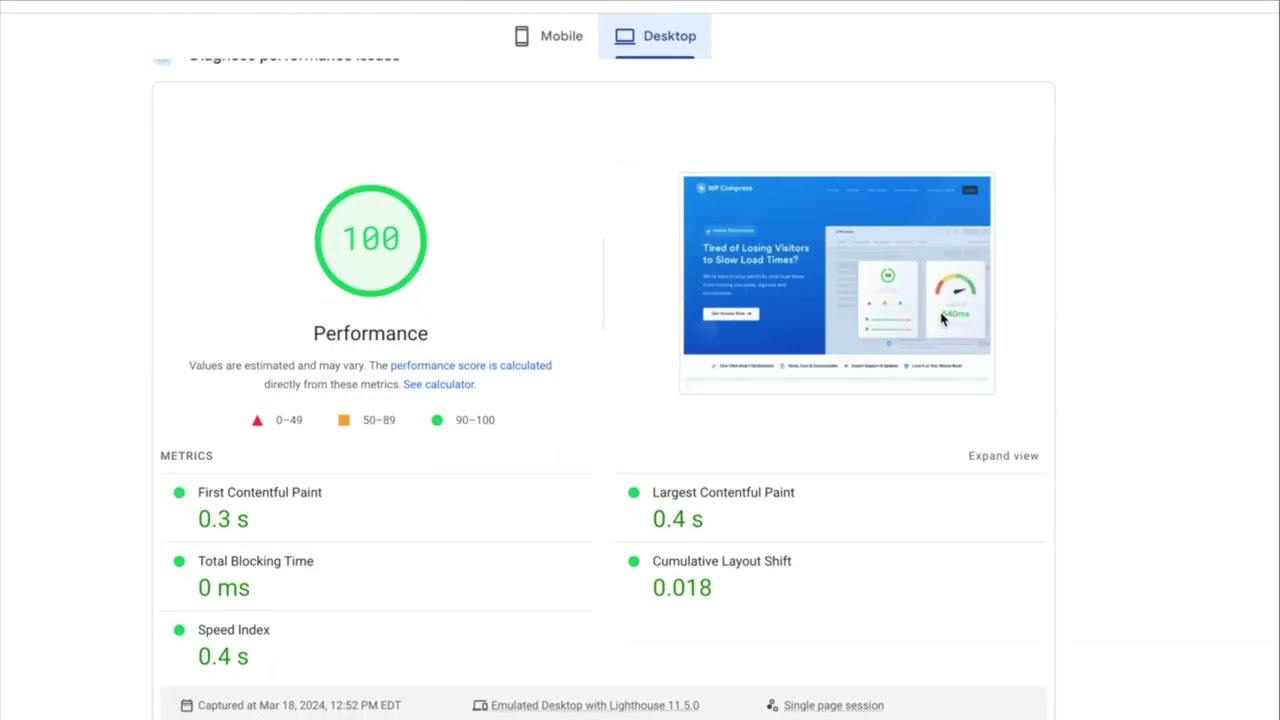The width and height of the screenshot is (1280, 720).
Task: Select the Desktop tab
Action: pos(655,36)
